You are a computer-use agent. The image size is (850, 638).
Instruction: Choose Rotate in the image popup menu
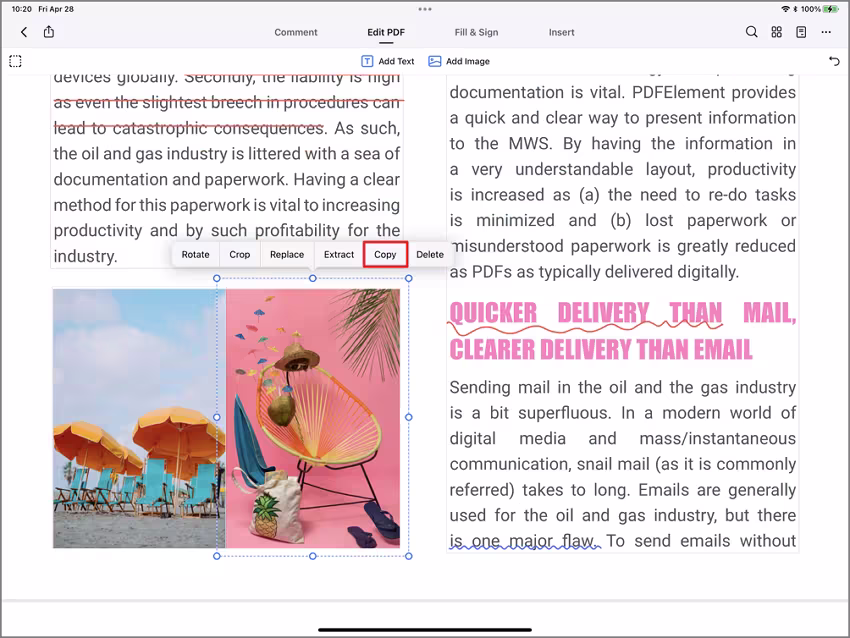point(195,254)
